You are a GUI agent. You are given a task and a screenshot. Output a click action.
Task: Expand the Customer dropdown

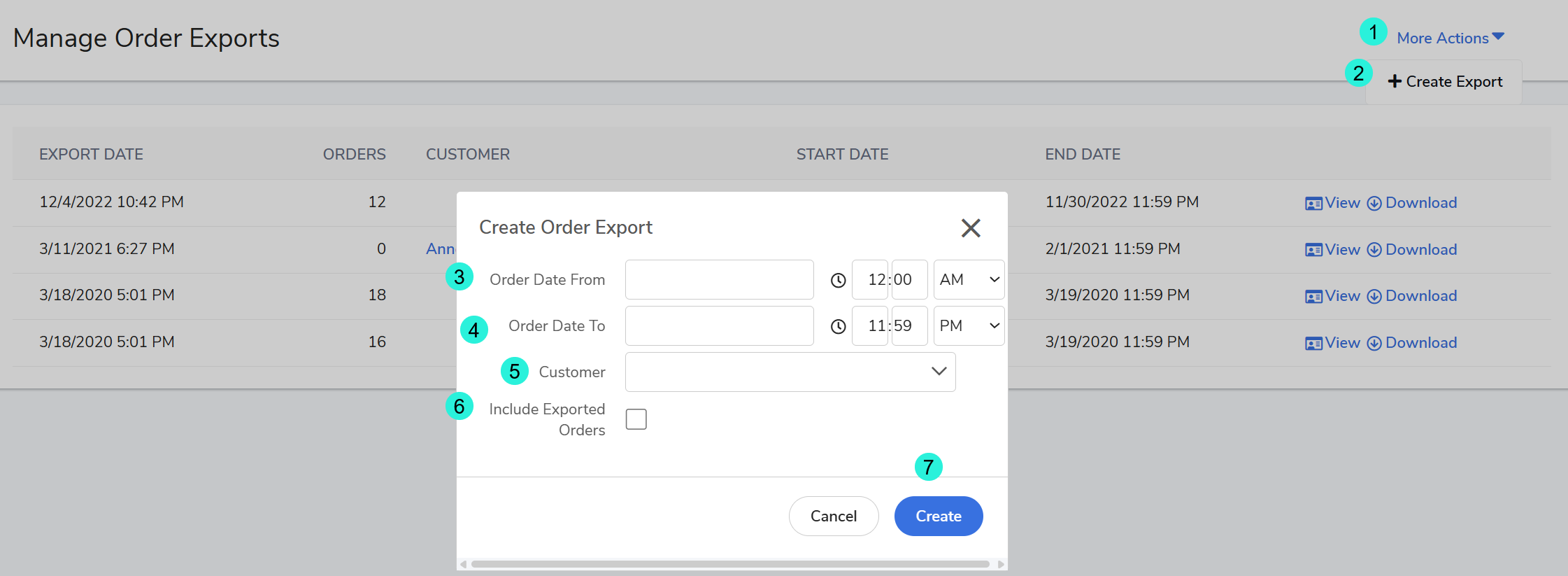pyautogui.click(x=790, y=372)
